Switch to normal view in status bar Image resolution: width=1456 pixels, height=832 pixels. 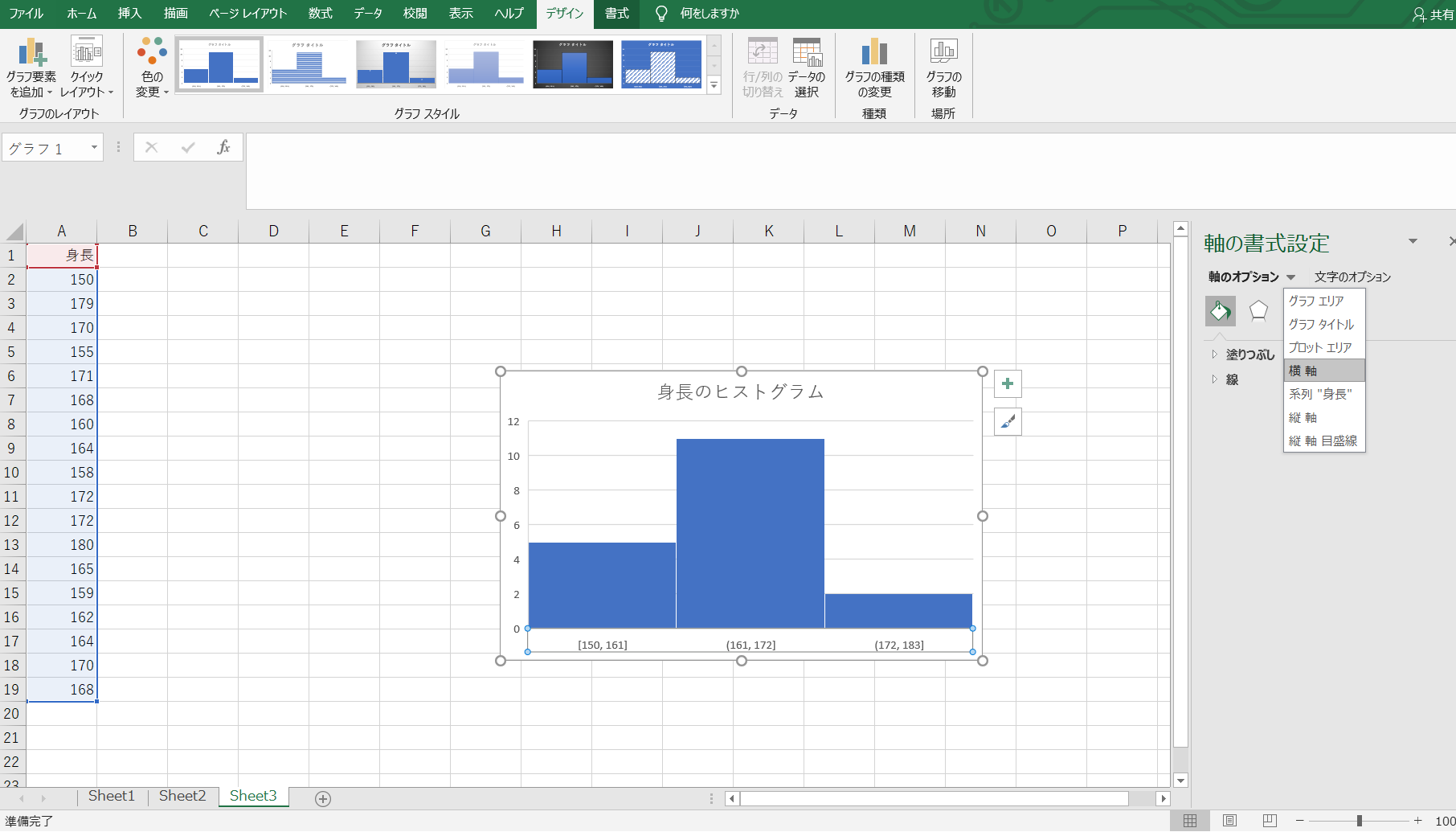coord(1190,821)
